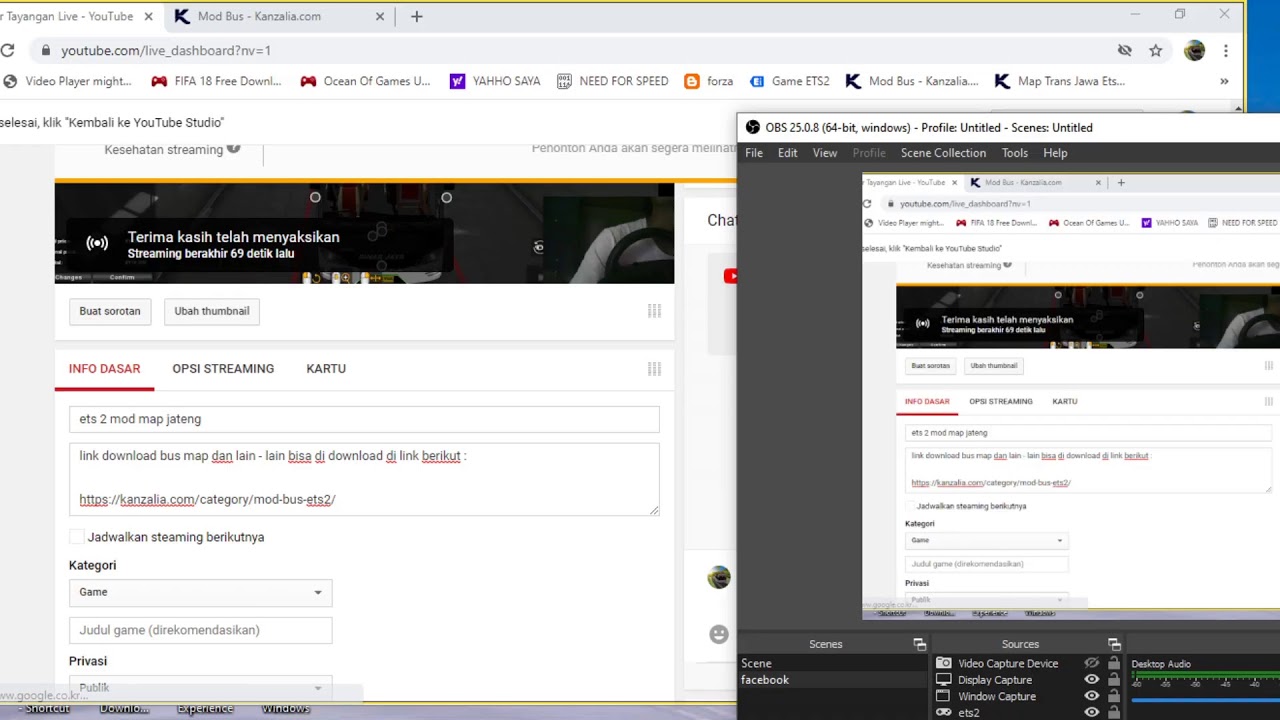Open the YAHHO SAYA bookmark
Image resolution: width=1280 pixels, height=720 pixels.
(x=495, y=81)
